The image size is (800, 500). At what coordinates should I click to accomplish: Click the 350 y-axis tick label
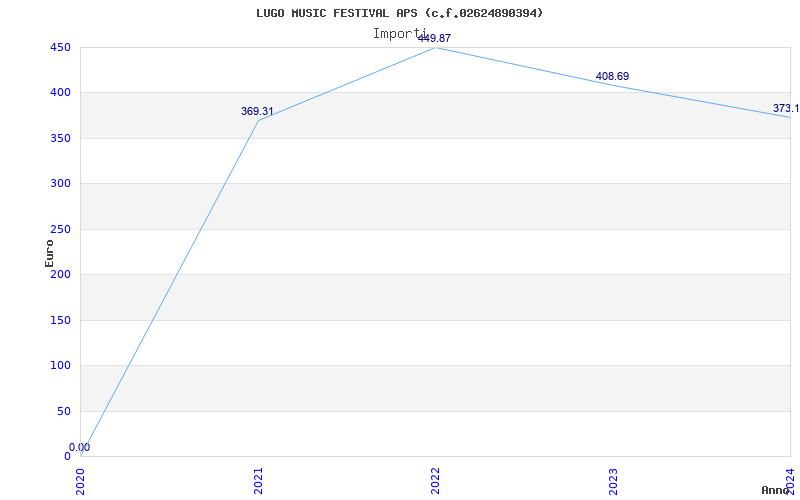tap(59, 138)
